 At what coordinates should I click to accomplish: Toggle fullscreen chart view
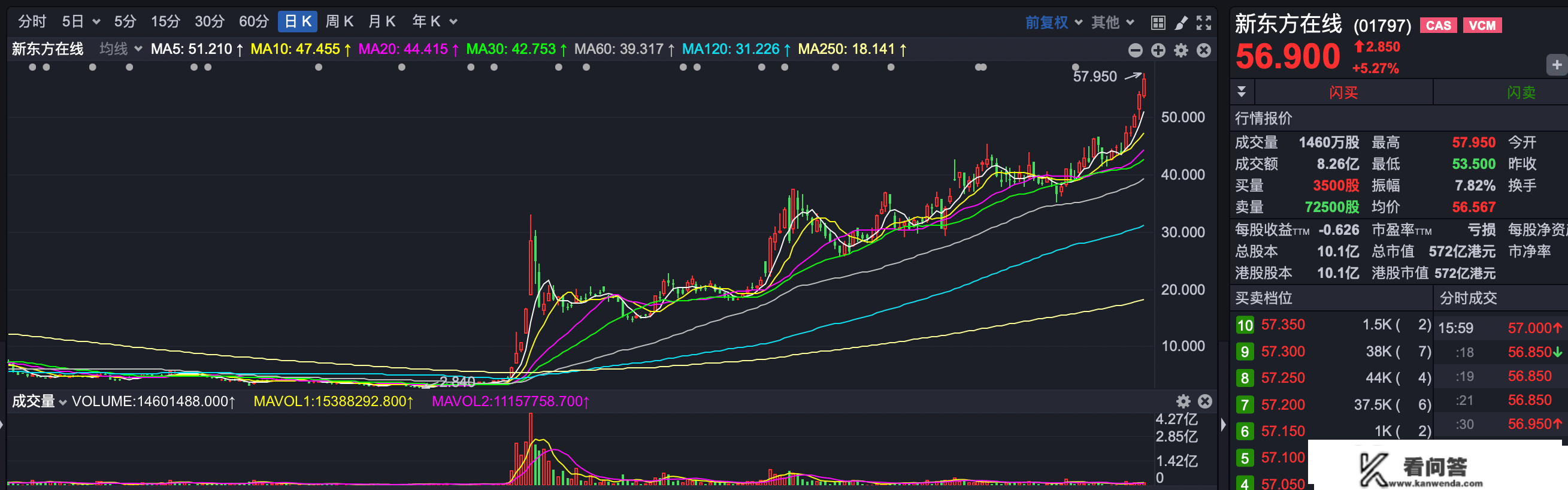pos(1203,23)
